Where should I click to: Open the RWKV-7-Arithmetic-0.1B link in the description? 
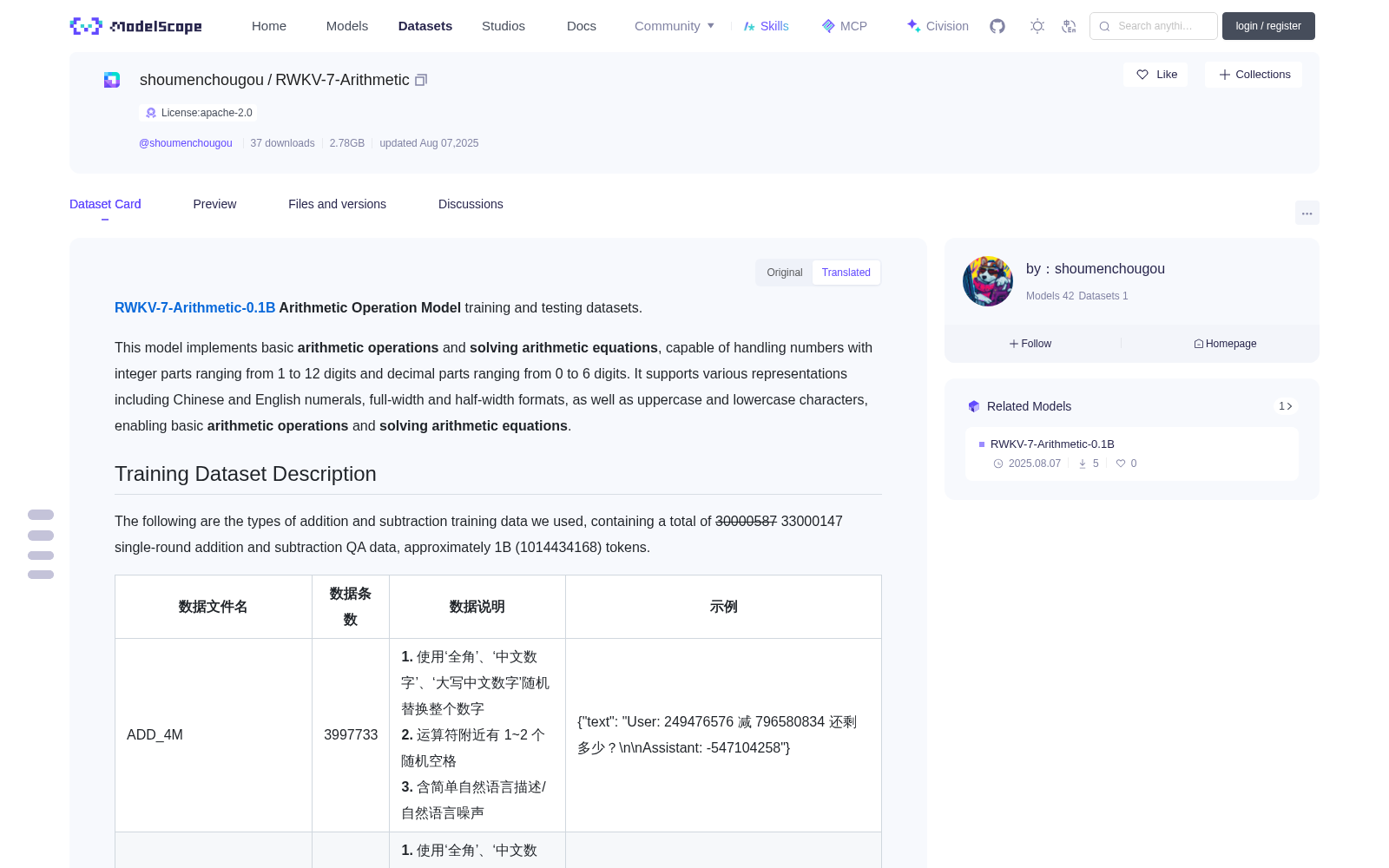tap(194, 307)
